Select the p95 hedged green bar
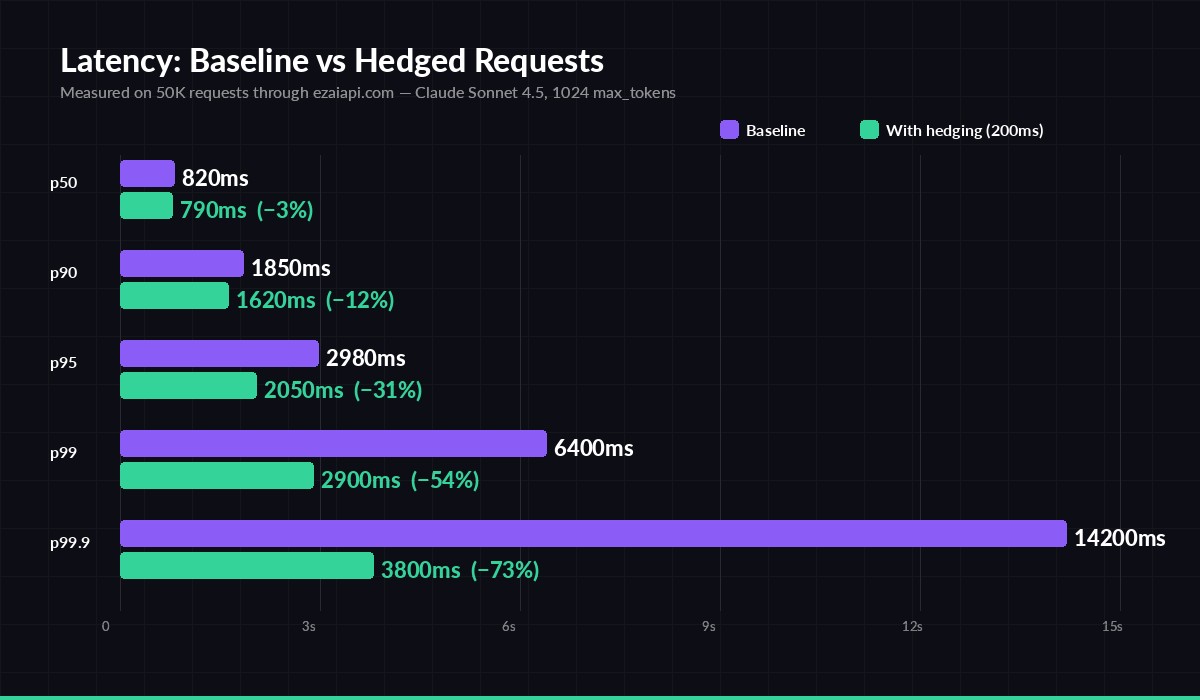This screenshot has width=1200, height=700. [x=190, y=385]
